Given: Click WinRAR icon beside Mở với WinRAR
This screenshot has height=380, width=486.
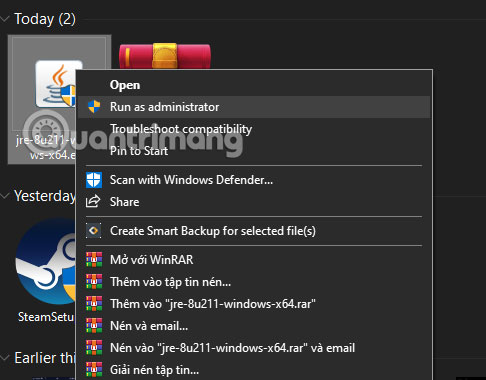Looking at the screenshot, I should (94, 260).
